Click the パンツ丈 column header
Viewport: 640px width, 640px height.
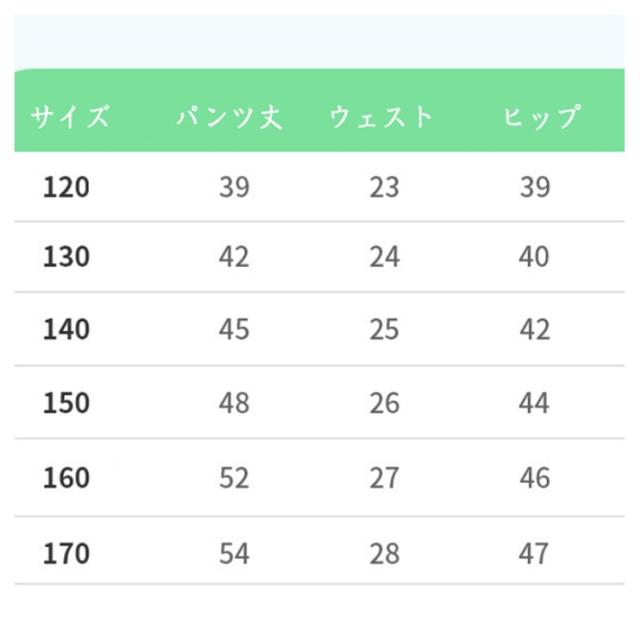point(230,117)
